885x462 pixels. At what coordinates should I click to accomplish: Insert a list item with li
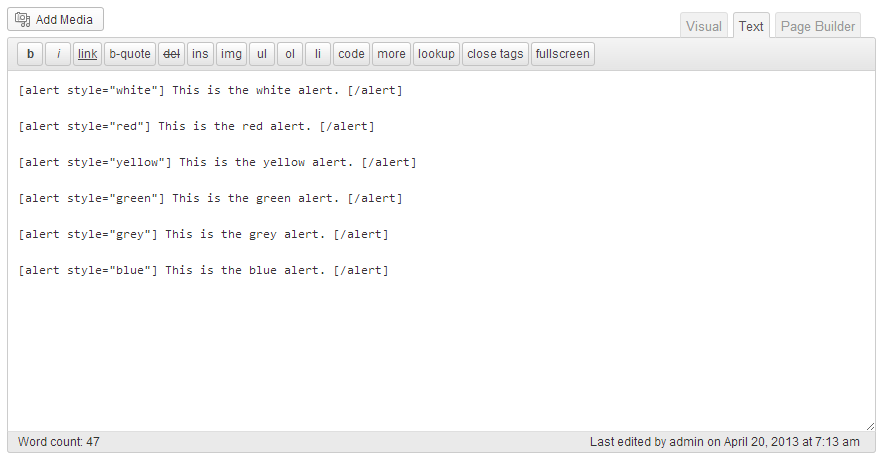(x=318, y=54)
